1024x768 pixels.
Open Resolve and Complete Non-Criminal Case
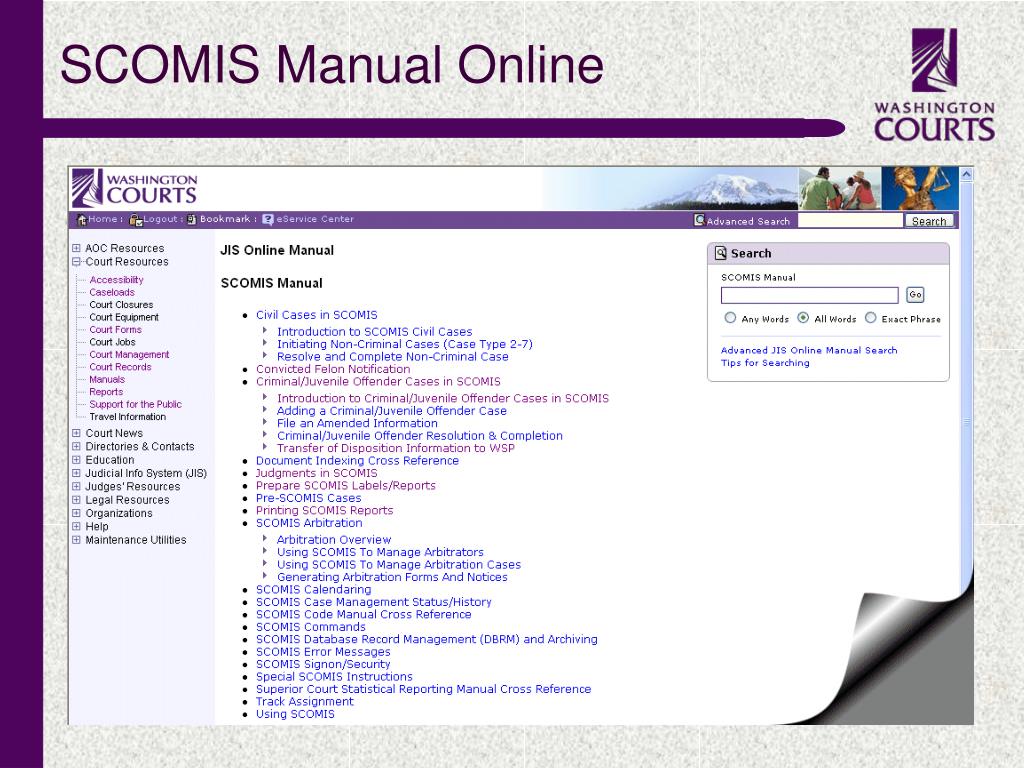pyautogui.click(x=392, y=357)
